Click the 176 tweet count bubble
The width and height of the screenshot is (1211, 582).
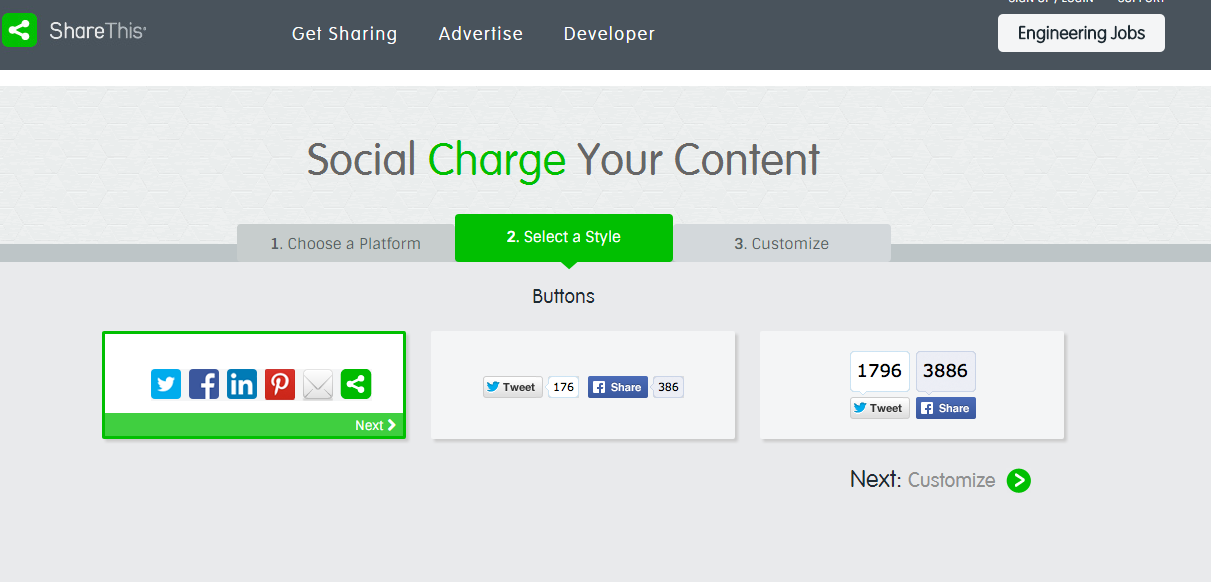[564, 387]
